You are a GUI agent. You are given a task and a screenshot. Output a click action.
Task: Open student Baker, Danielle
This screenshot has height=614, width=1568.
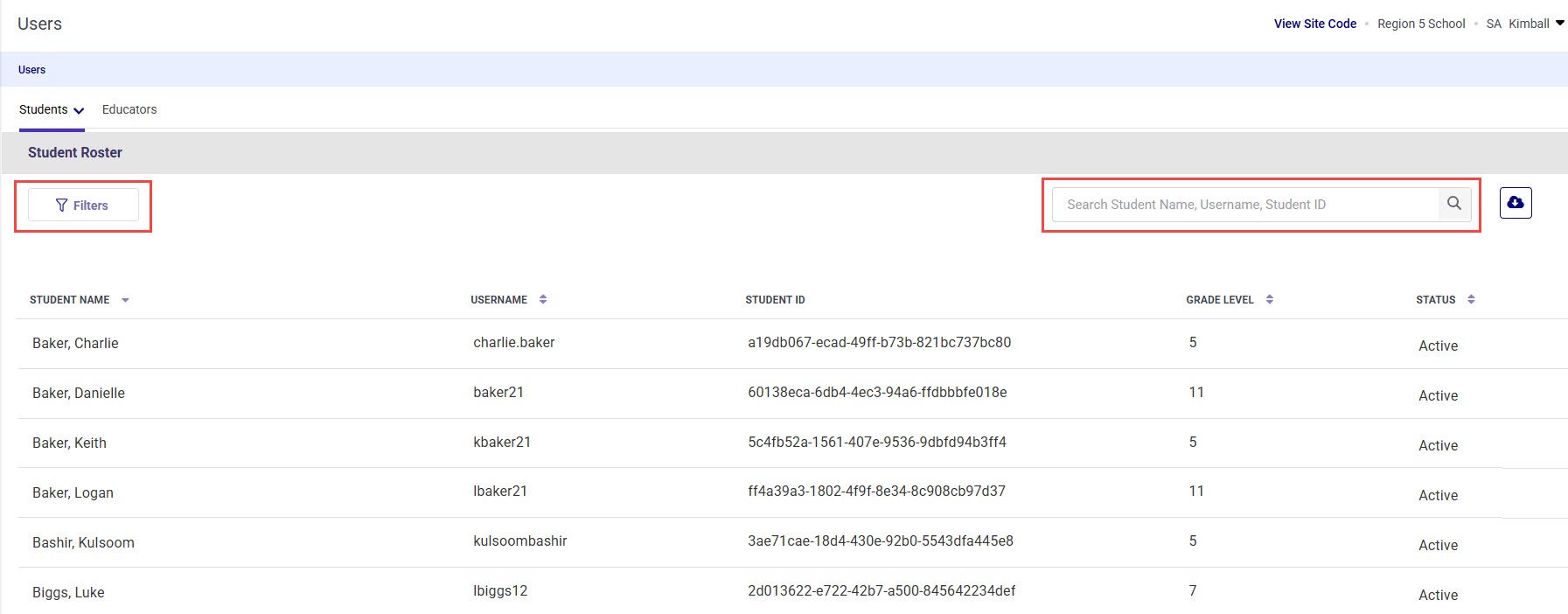[79, 394]
